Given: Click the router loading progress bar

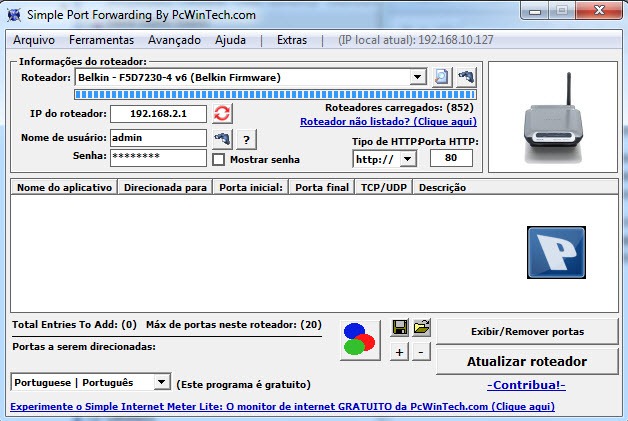Looking at the screenshot, I should pos(275,95).
